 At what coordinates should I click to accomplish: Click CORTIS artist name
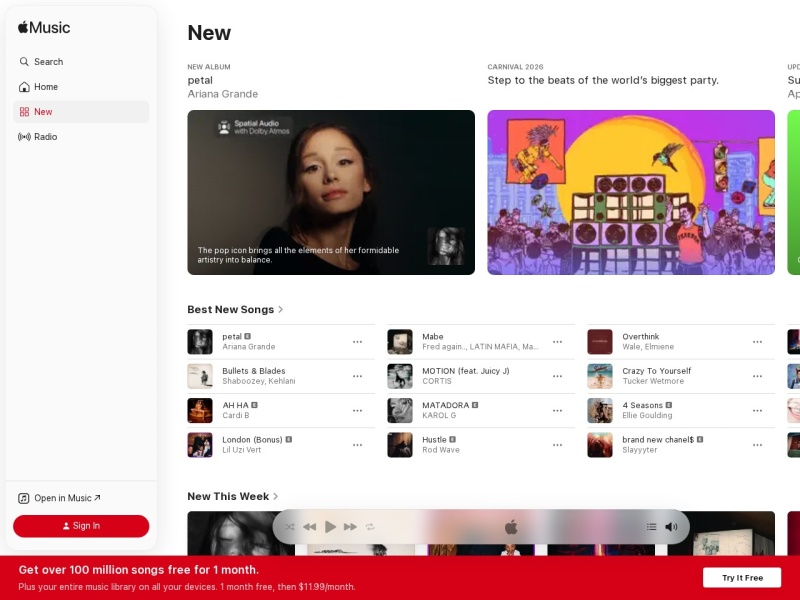[x=437, y=381]
